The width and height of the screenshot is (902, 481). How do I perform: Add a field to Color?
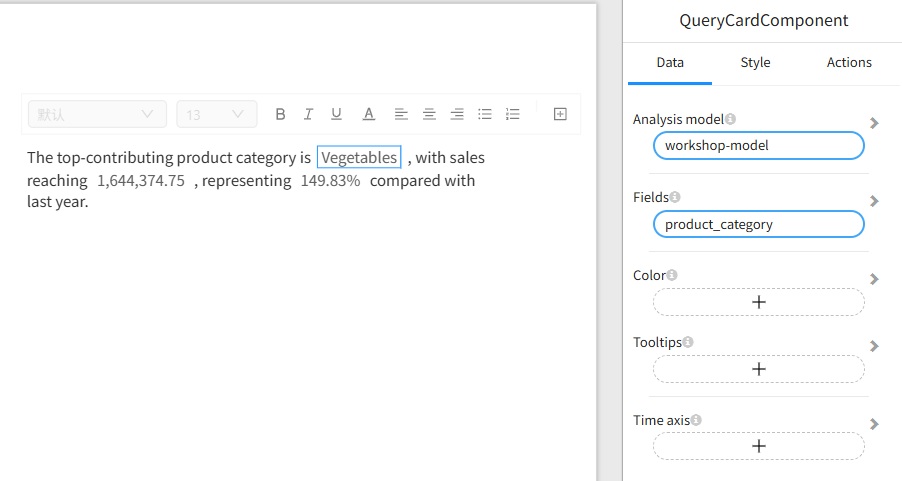coord(758,302)
